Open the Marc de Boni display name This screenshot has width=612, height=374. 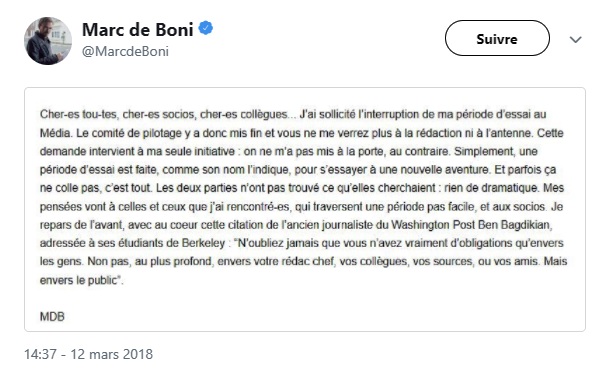click(x=137, y=30)
